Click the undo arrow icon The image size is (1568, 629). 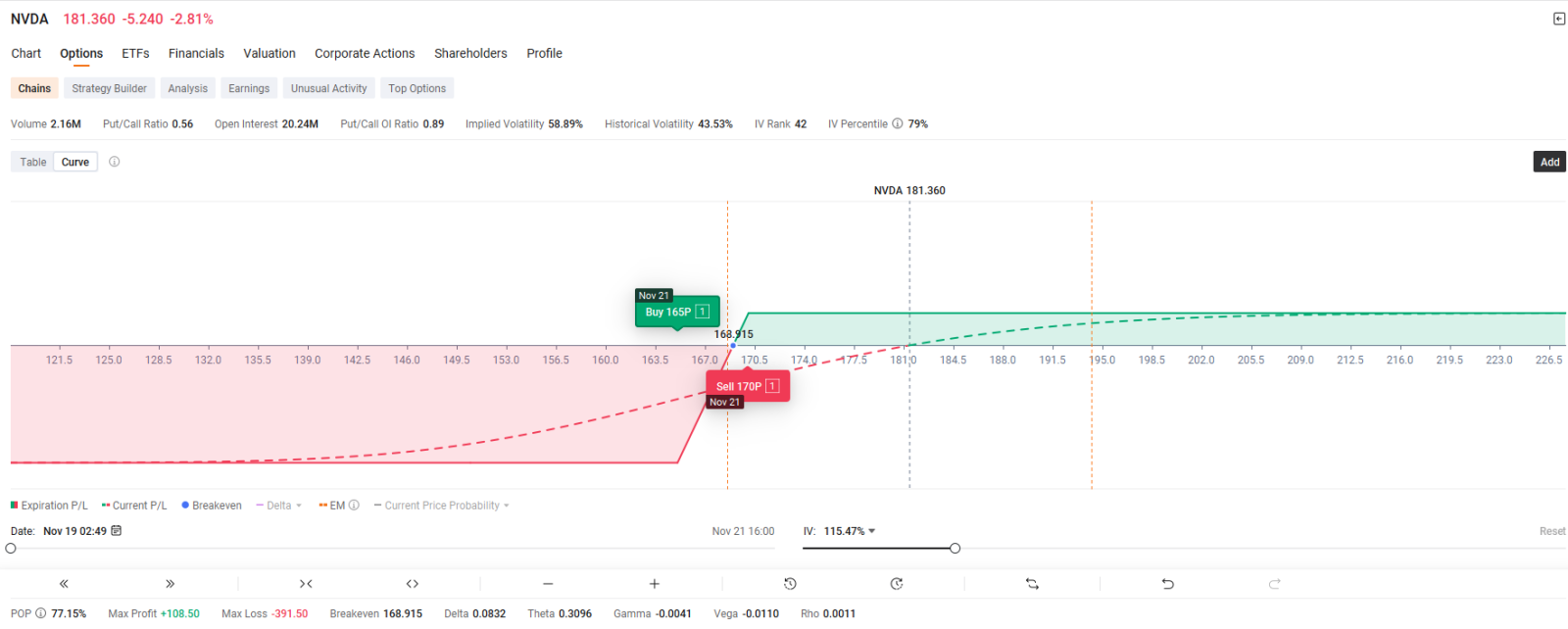1167,584
